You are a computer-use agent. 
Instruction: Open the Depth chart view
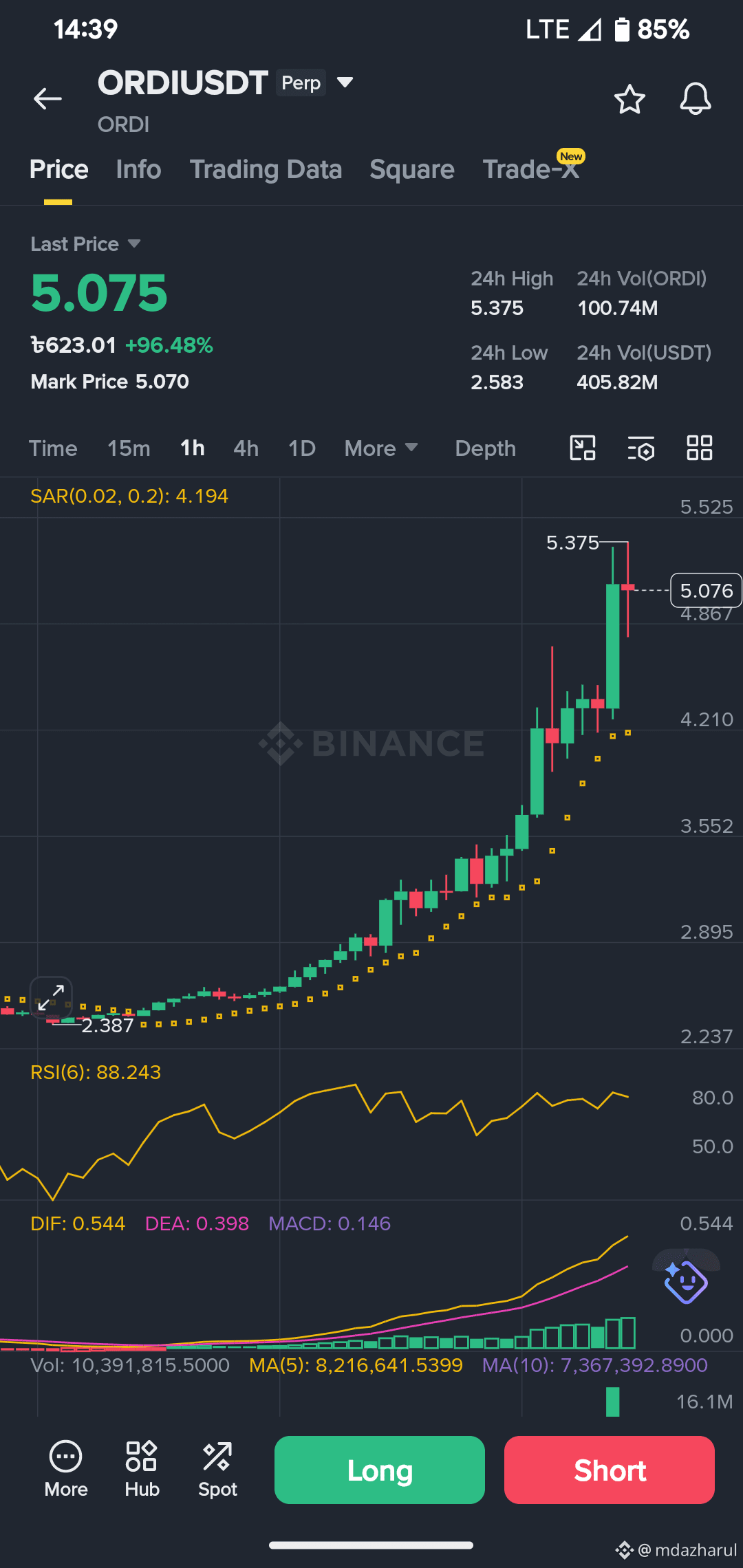[x=486, y=448]
